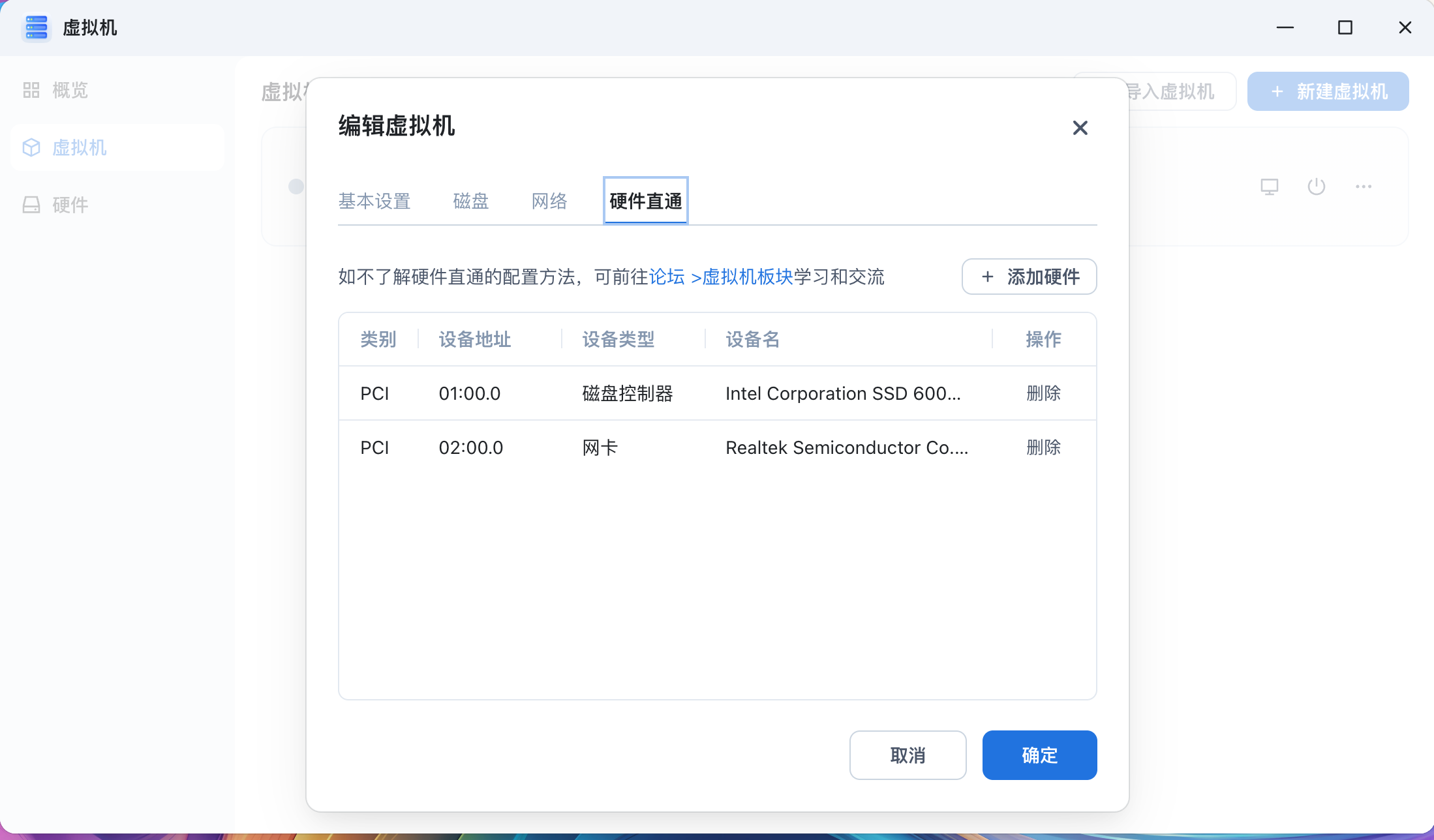The width and height of the screenshot is (1434, 840).
Task: Switch to the 网络 tab
Action: point(549,201)
